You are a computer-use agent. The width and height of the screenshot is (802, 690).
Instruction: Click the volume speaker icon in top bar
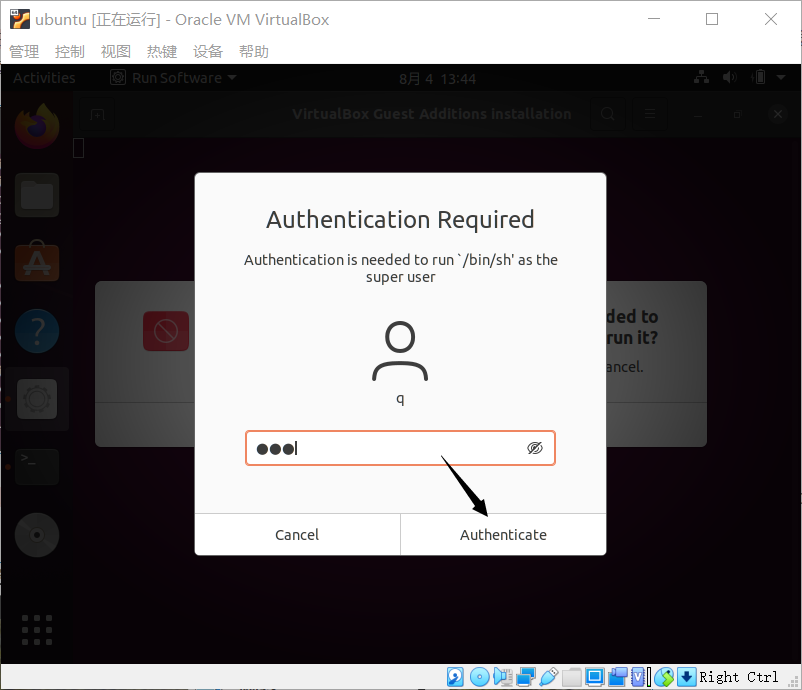click(730, 77)
